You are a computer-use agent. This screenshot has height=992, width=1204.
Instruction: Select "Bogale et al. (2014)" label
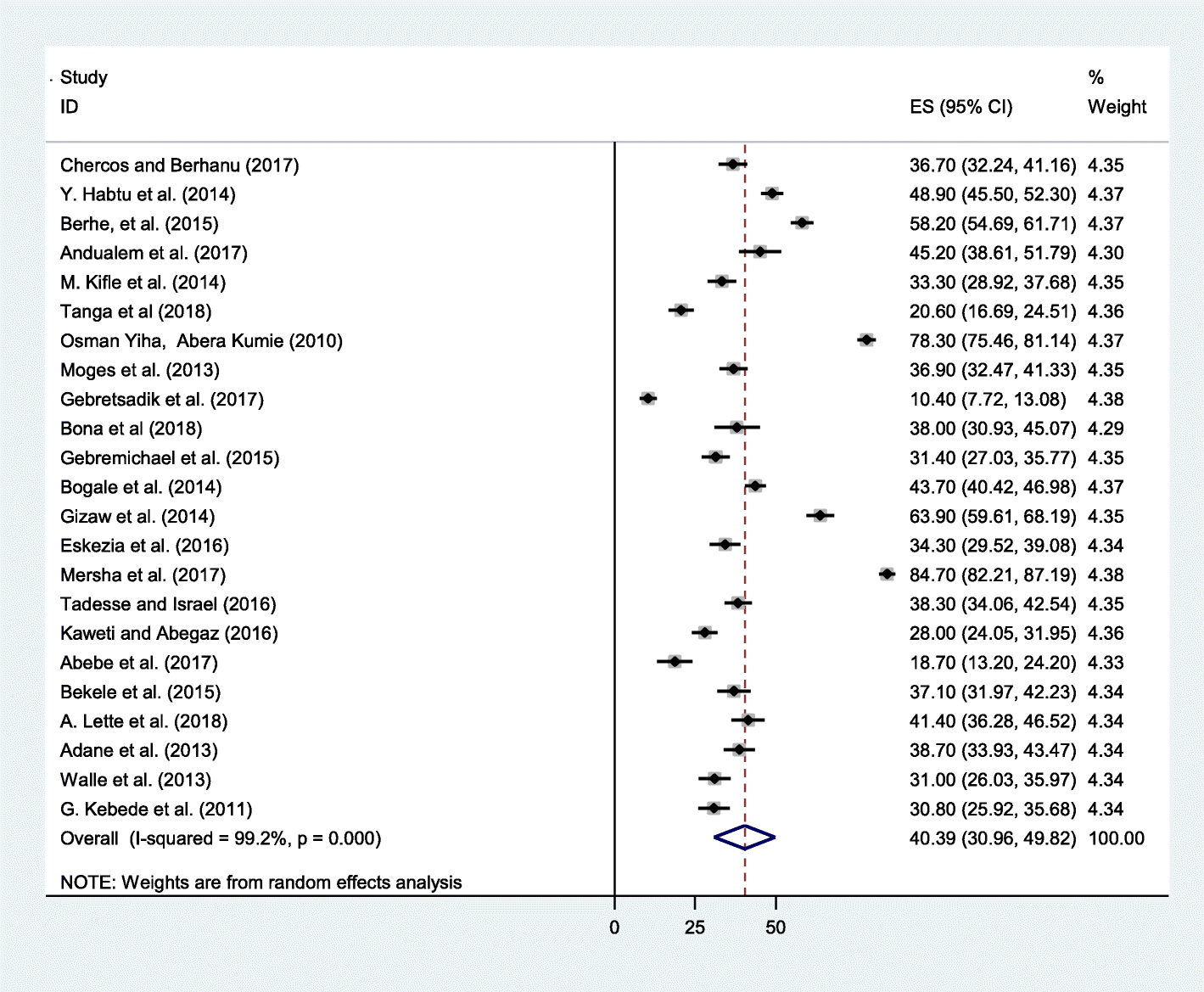pos(141,487)
